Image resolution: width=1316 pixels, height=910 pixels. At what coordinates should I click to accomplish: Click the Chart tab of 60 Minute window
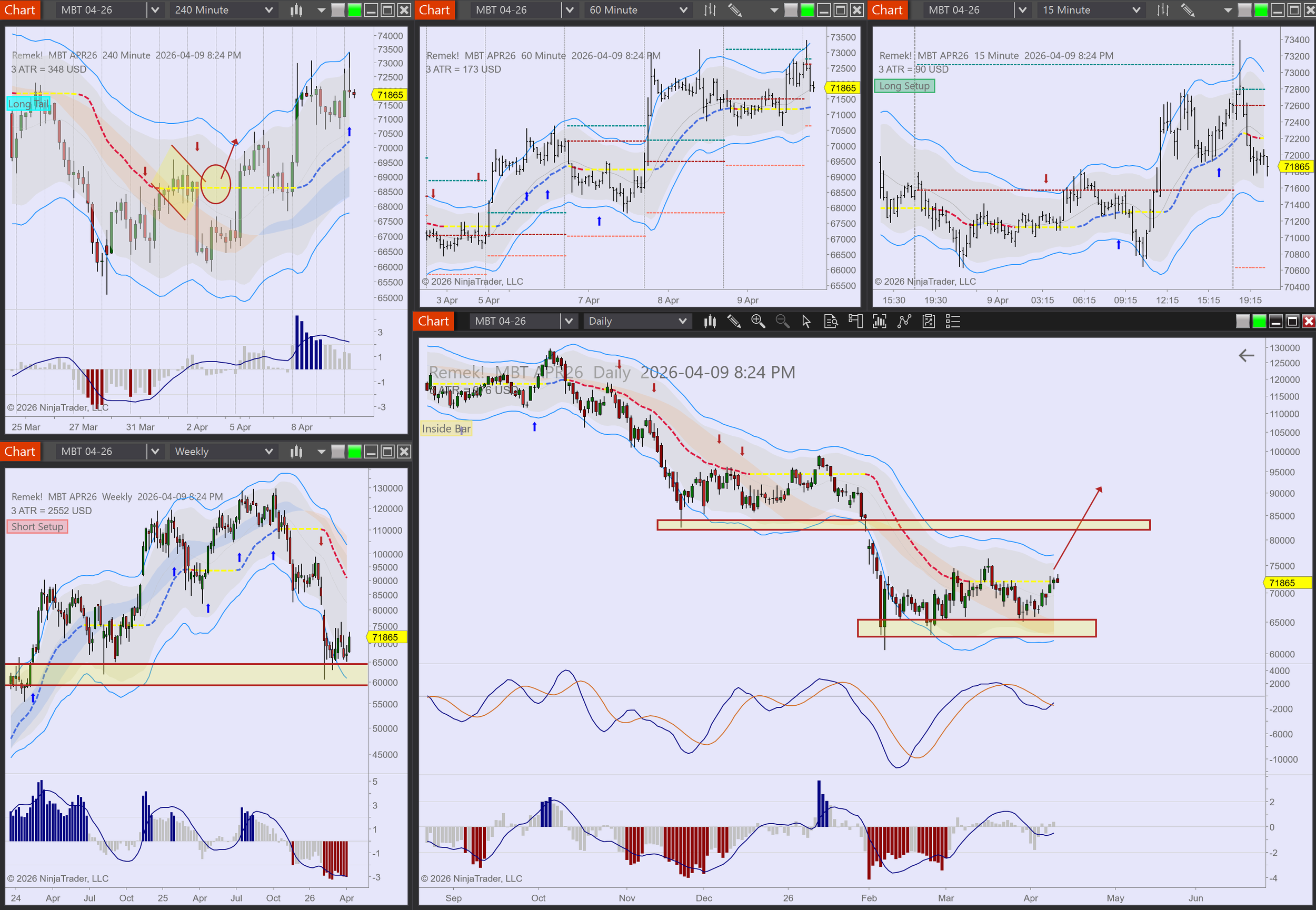(x=434, y=9)
